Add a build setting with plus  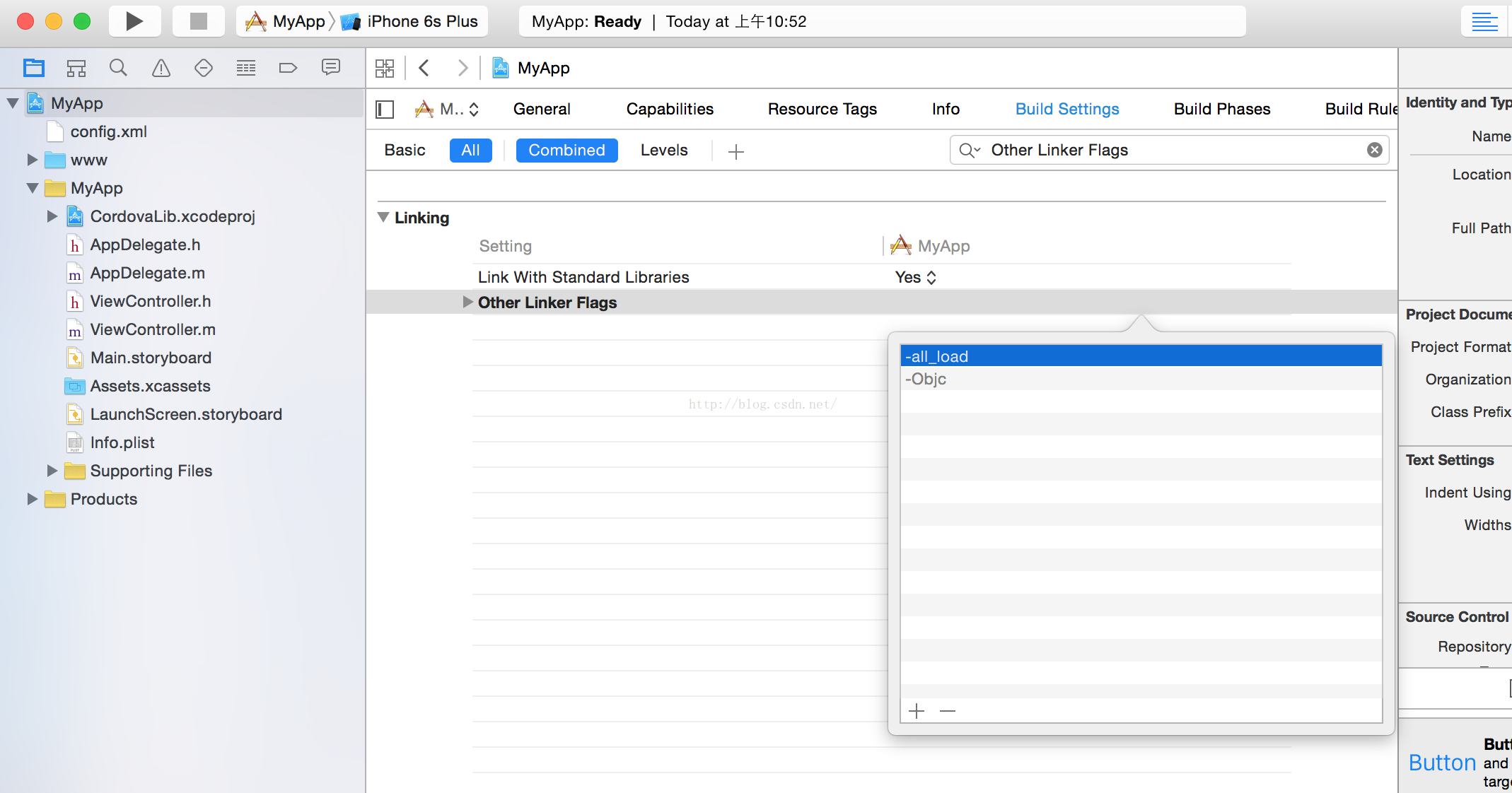click(736, 151)
